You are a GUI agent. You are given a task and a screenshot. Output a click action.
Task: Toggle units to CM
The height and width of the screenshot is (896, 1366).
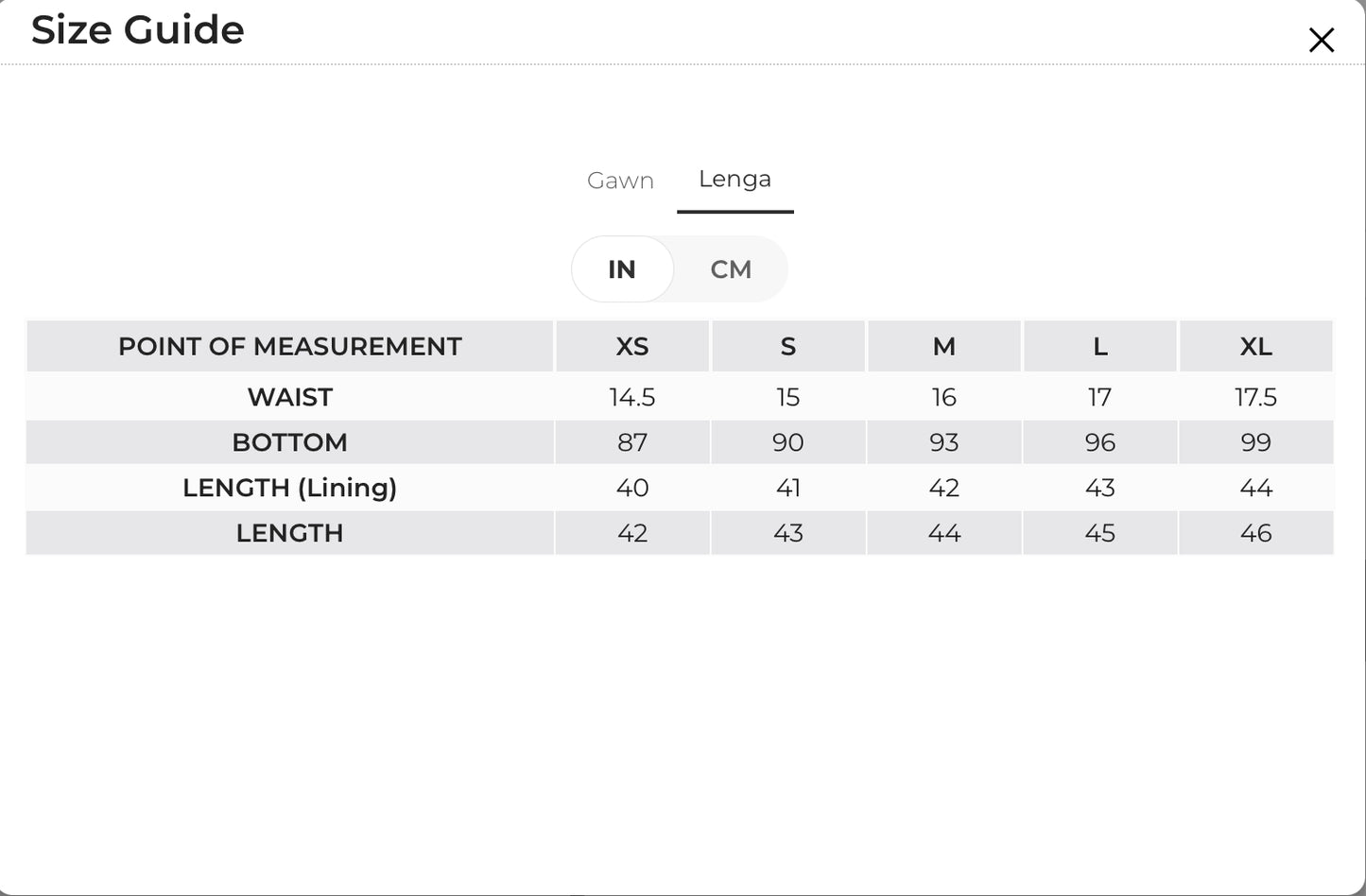pos(731,269)
